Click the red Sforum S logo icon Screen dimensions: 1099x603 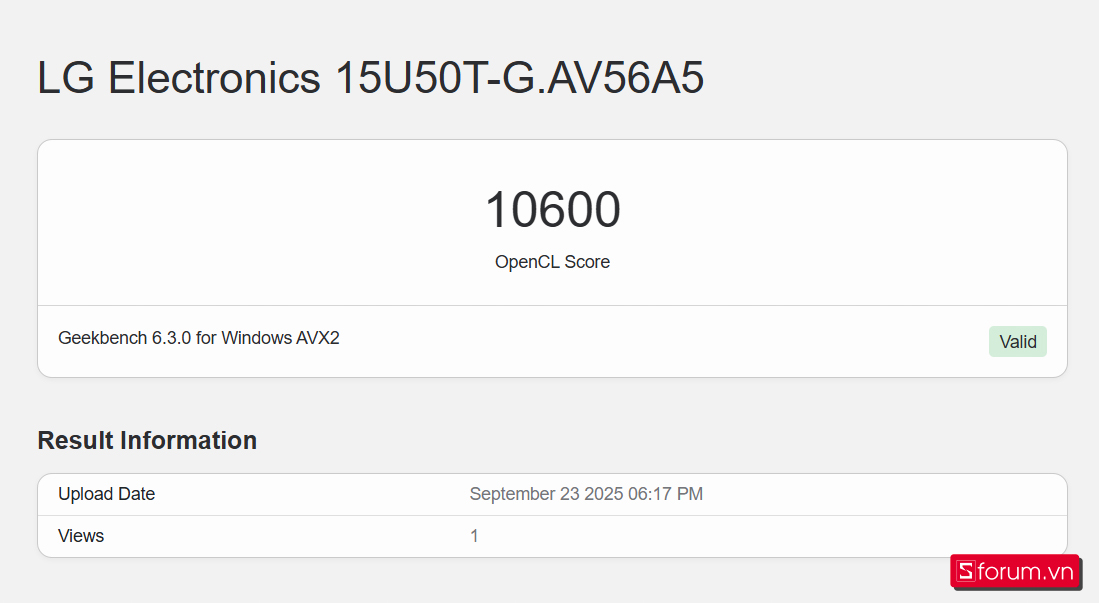pyautogui.click(x=965, y=572)
